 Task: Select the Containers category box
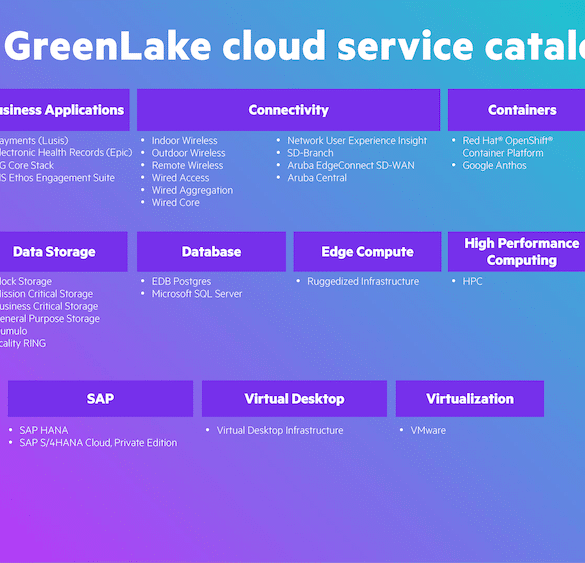[516, 110]
